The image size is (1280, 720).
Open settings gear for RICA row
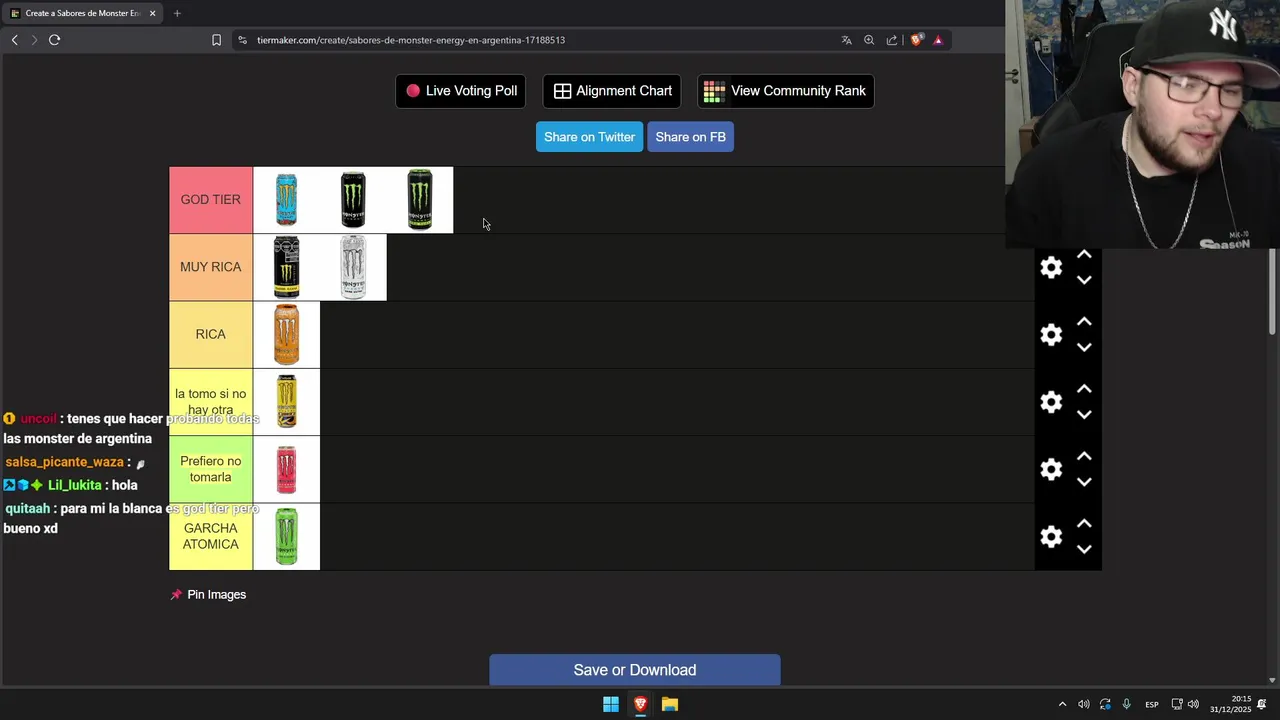pyautogui.click(x=1051, y=334)
